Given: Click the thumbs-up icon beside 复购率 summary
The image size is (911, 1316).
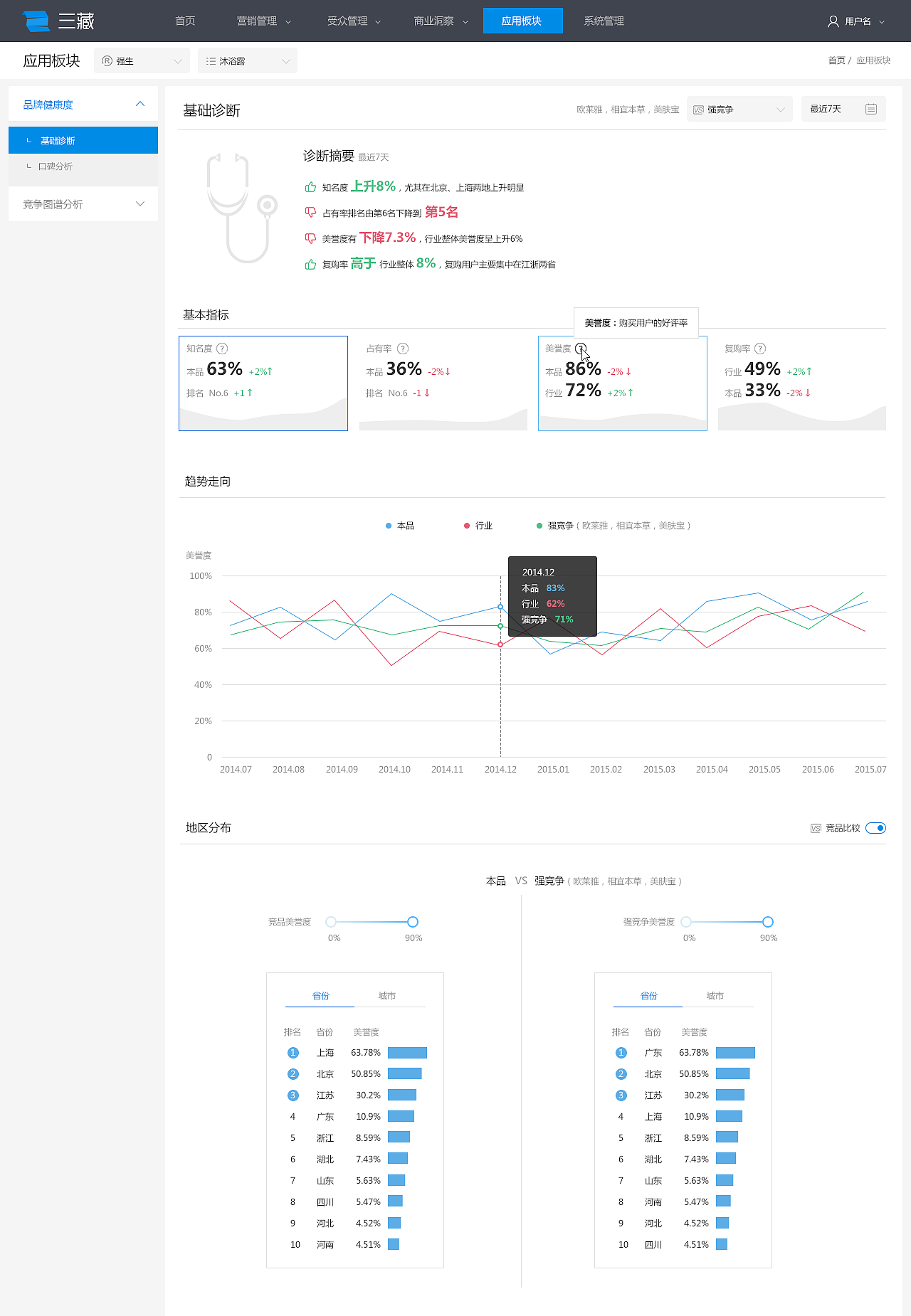Looking at the screenshot, I should point(310,265).
